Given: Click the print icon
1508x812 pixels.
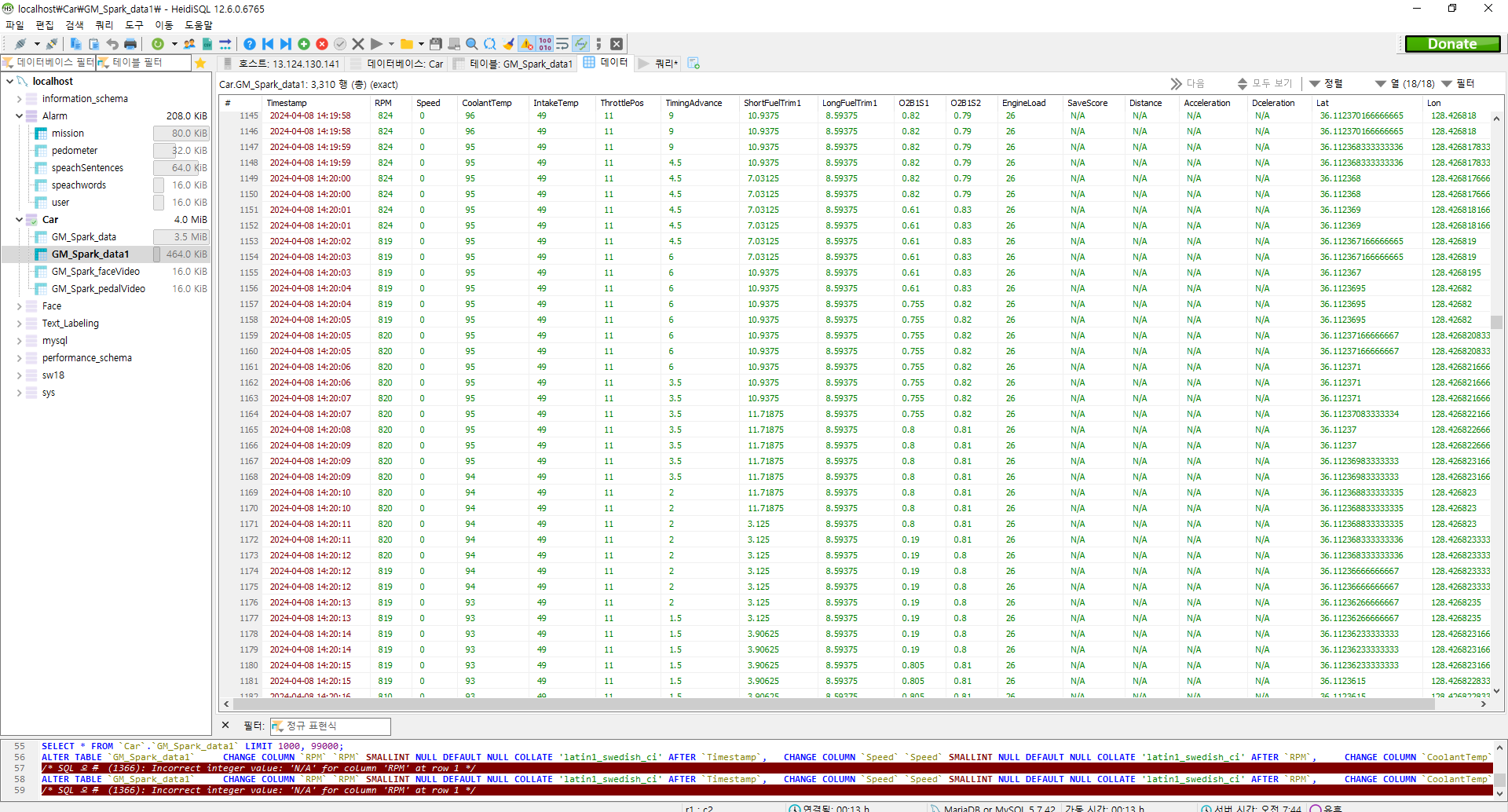Looking at the screenshot, I should click(130, 44).
